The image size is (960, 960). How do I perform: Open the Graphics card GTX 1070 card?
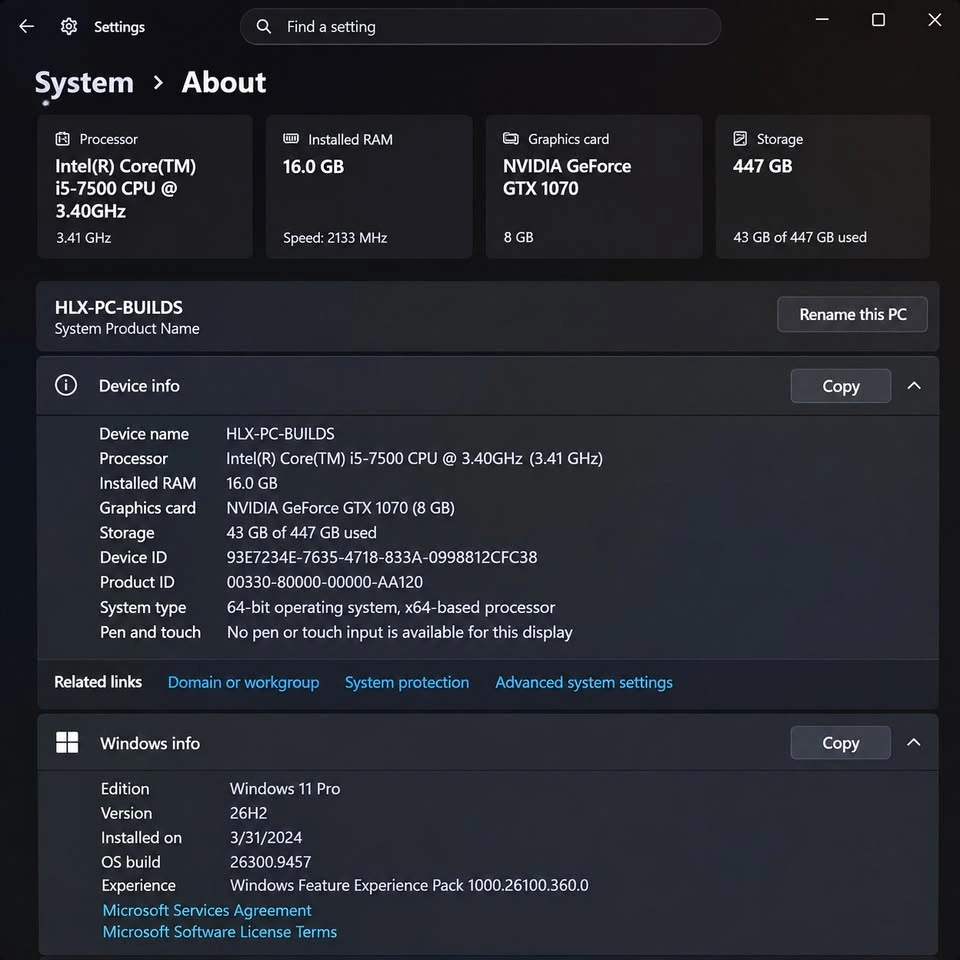[593, 187]
